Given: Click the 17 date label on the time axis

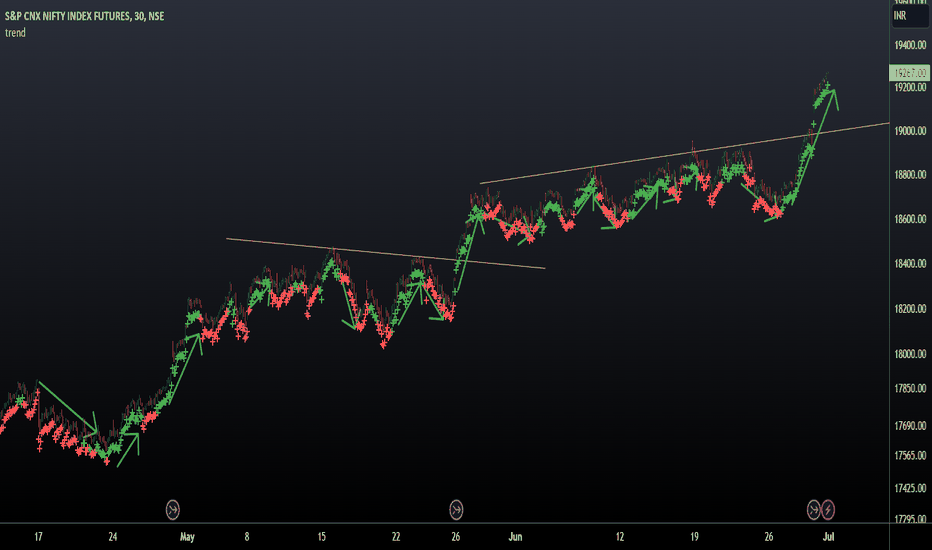Looking at the screenshot, I should click(38, 537).
